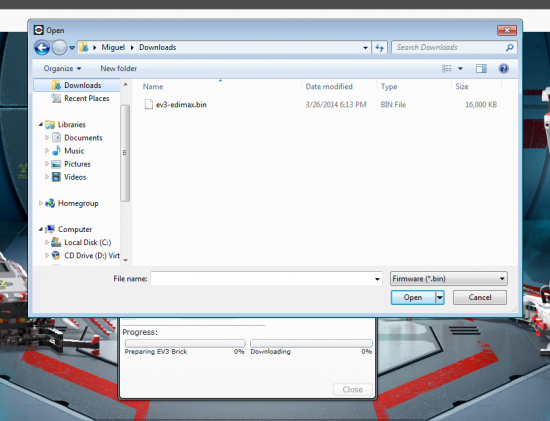Image resolution: width=550 pixels, height=421 pixels.
Task: Select the ev3-edimax.bin file icon
Action: pos(149,105)
